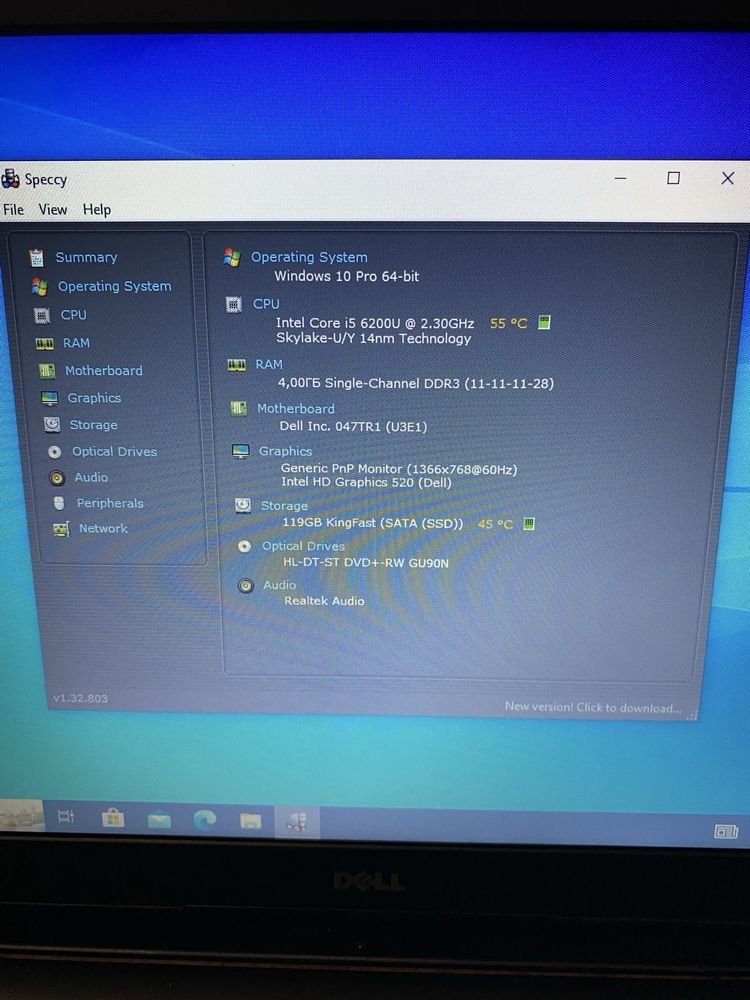Click 'Intel Core i5 6200U @ 2.30GHz' text
750x1000 pixels.
[x=375, y=323]
